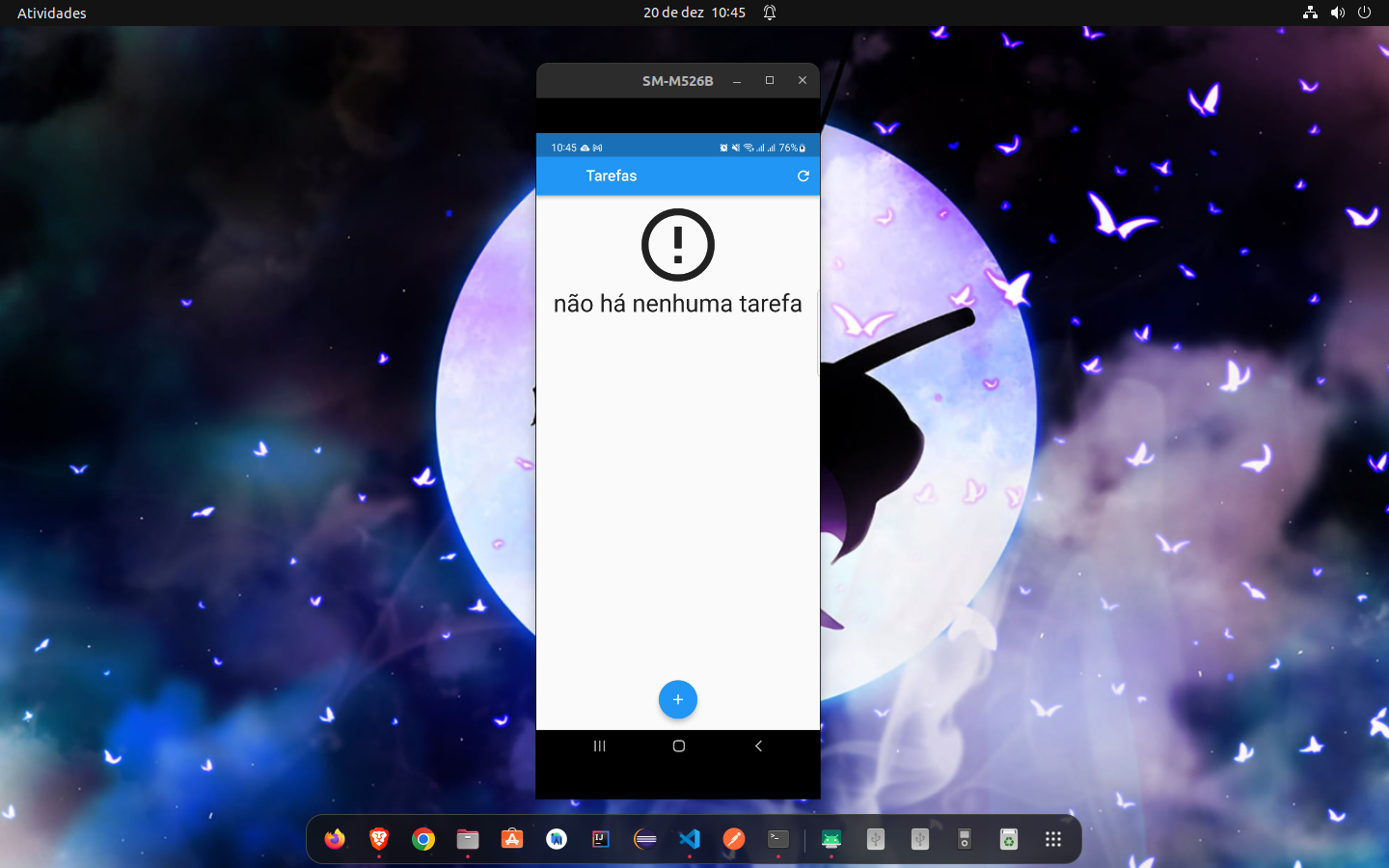Open recent apps on the phone
1389x868 pixels.
(600, 746)
